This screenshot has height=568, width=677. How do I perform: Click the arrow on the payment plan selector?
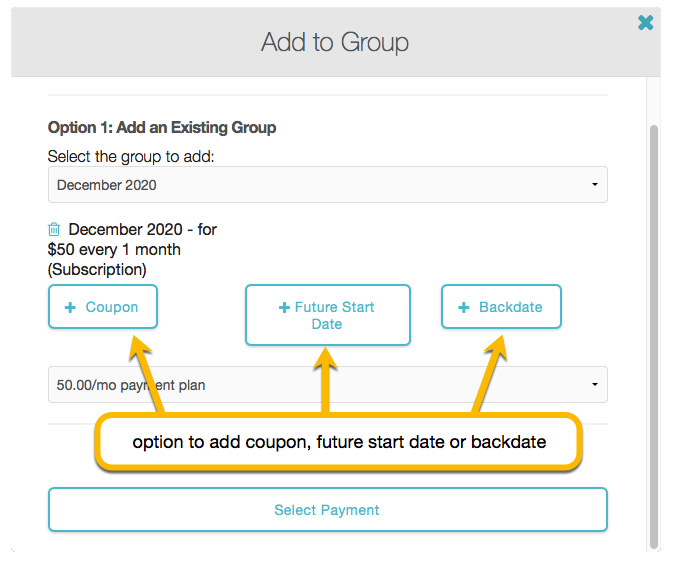pyautogui.click(x=595, y=384)
